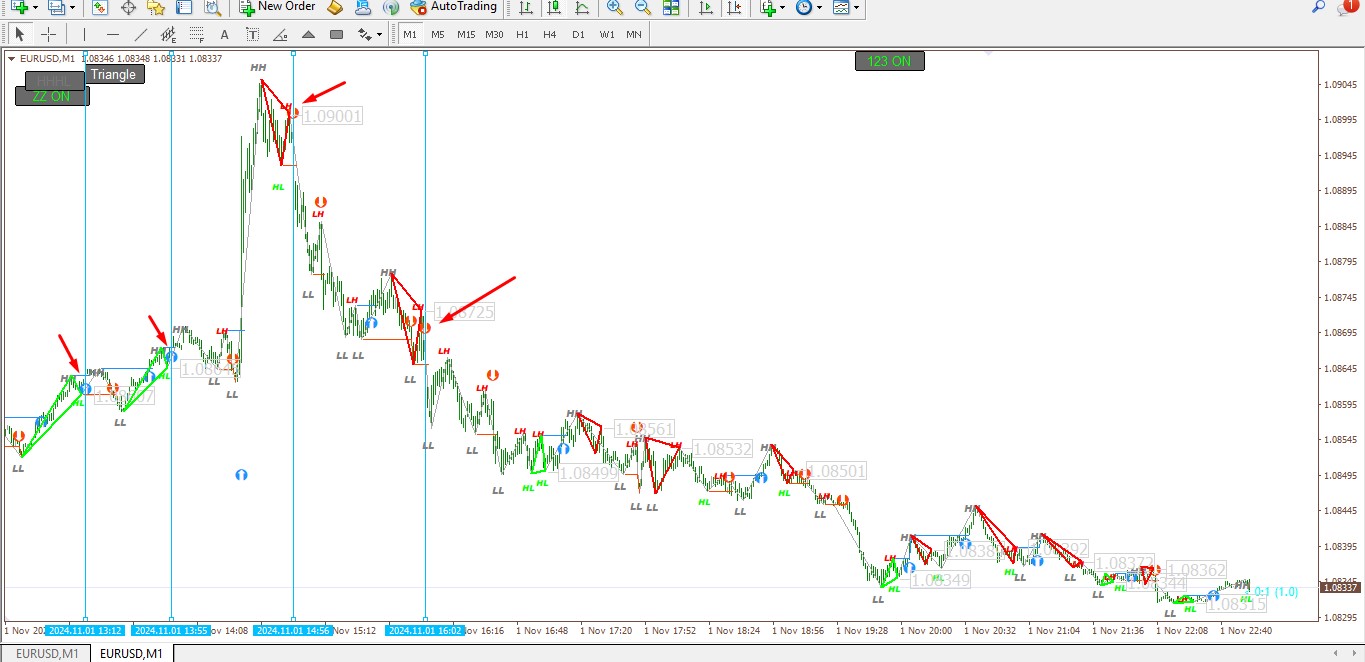Viewport: 1365px width, 662px height.
Task: Expand the templates dropdown
Action: pos(857,8)
